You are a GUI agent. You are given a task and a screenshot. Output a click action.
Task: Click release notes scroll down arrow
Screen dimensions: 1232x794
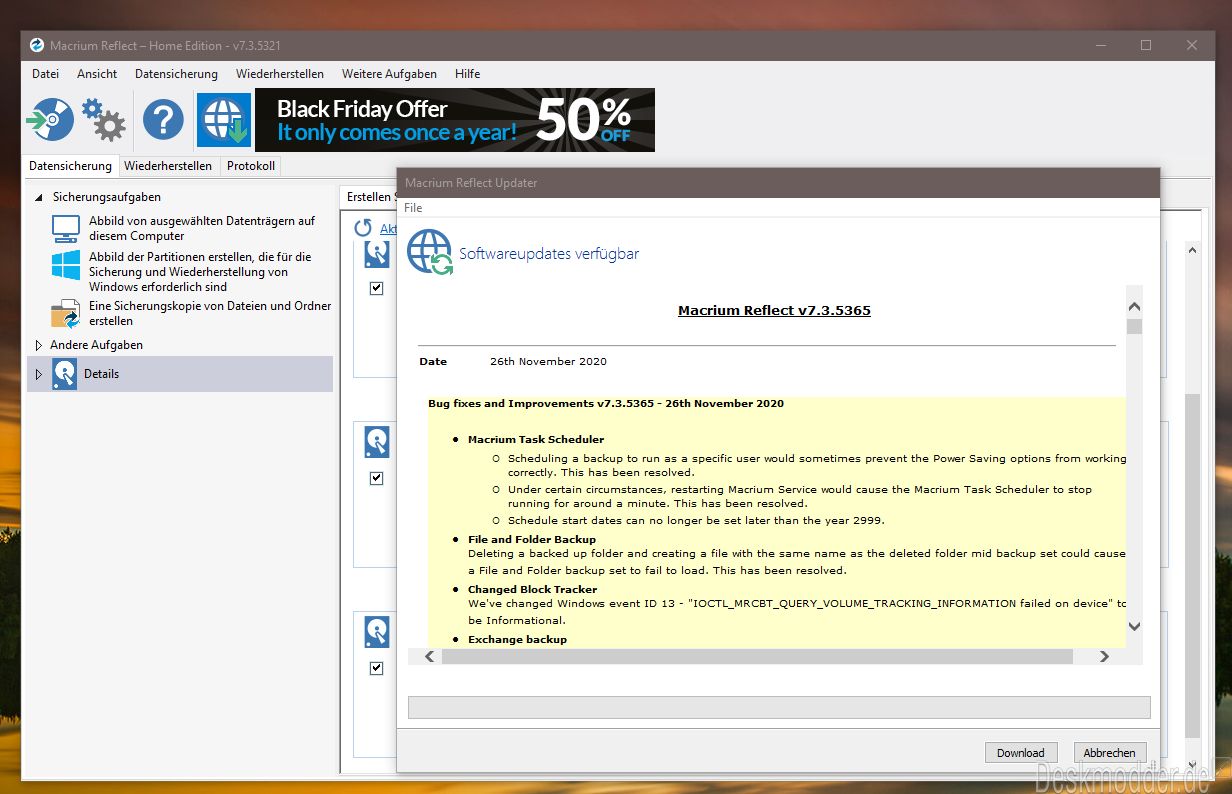[x=1134, y=626]
